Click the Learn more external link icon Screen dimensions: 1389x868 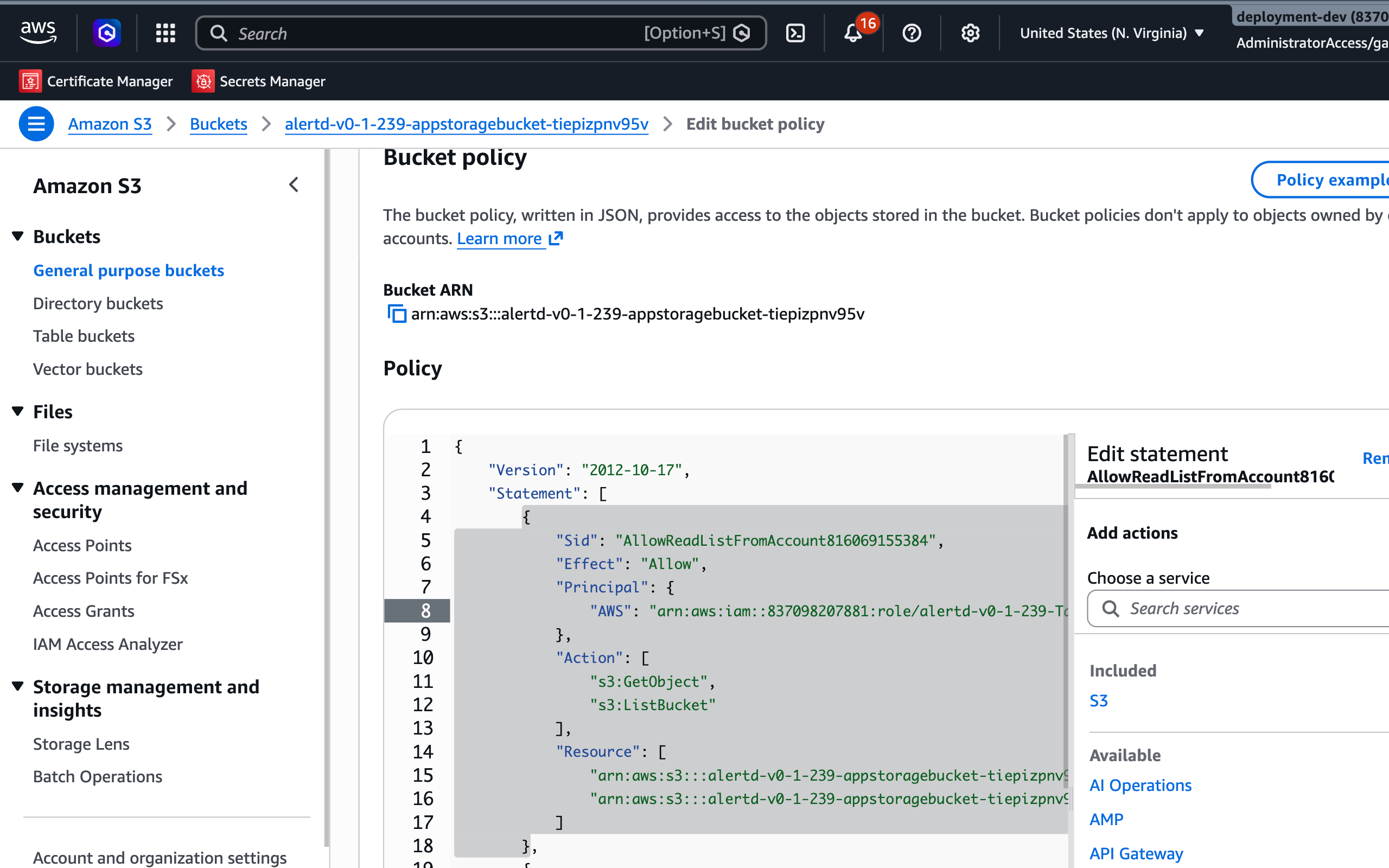coord(556,238)
